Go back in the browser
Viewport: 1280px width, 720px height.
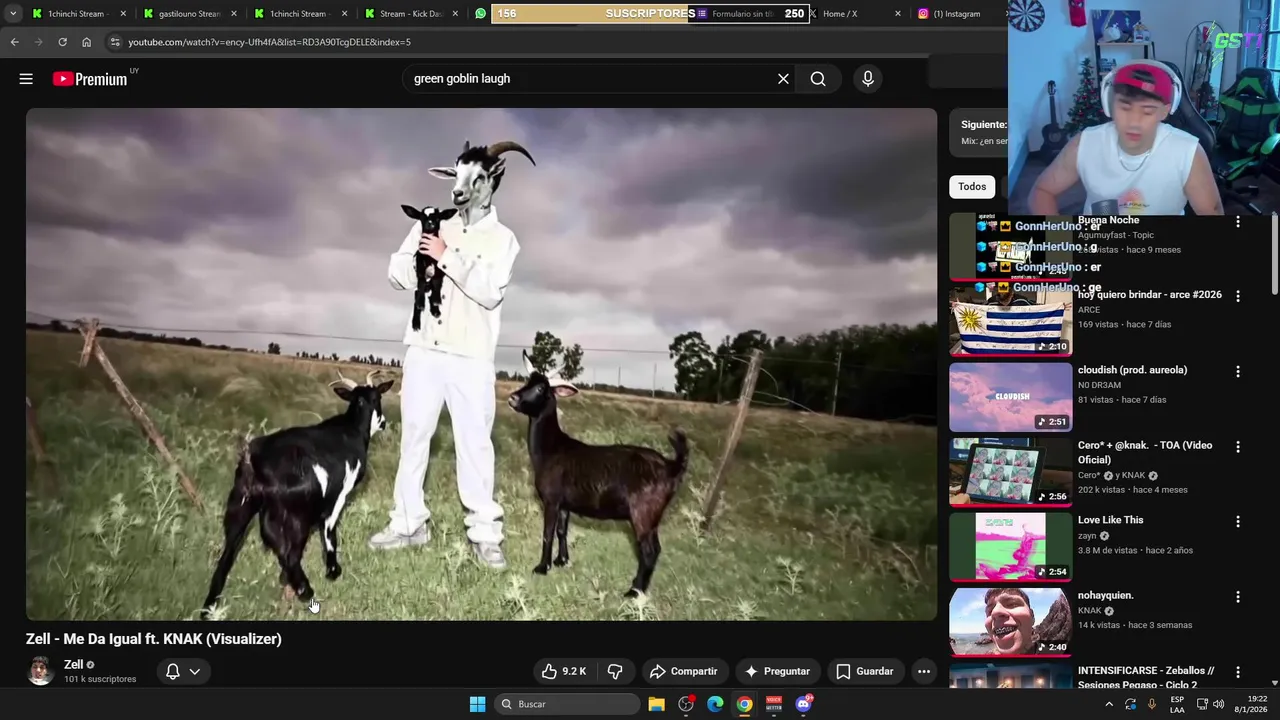point(14,42)
